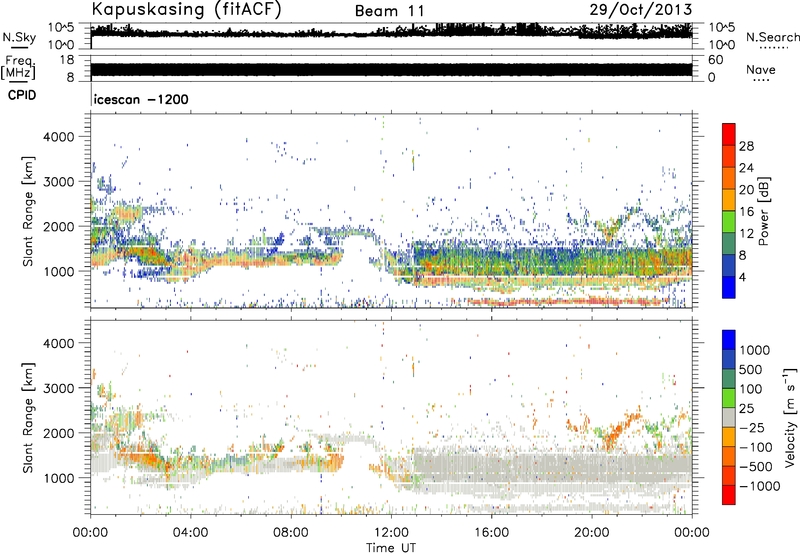The height and width of the screenshot is (554, 800).
Task: Click the 'Nave' legend label
Action: 760,69
